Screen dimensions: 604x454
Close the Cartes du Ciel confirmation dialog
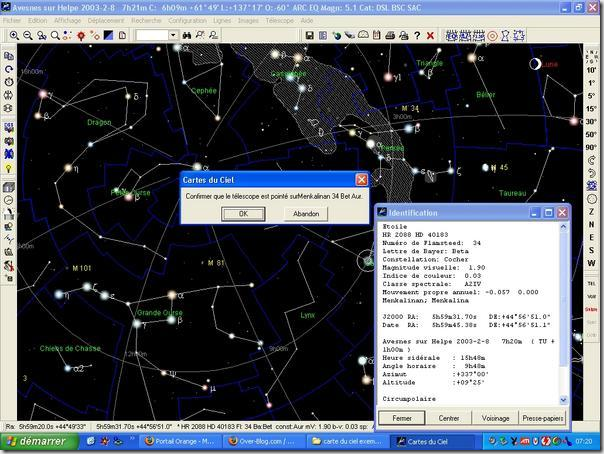361,180
